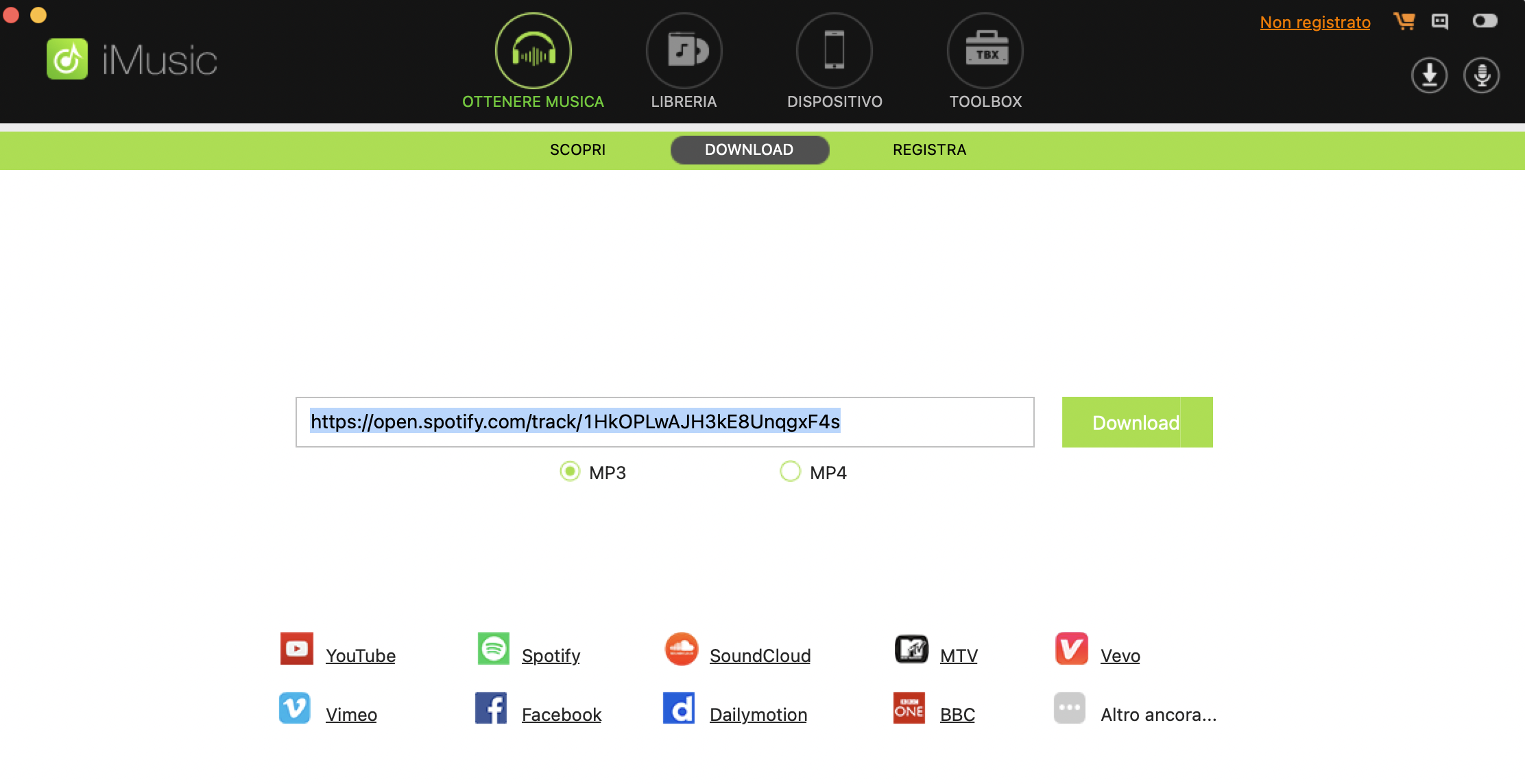
Task: Select the MP4 radio button
Action: [x=790, y=471]
